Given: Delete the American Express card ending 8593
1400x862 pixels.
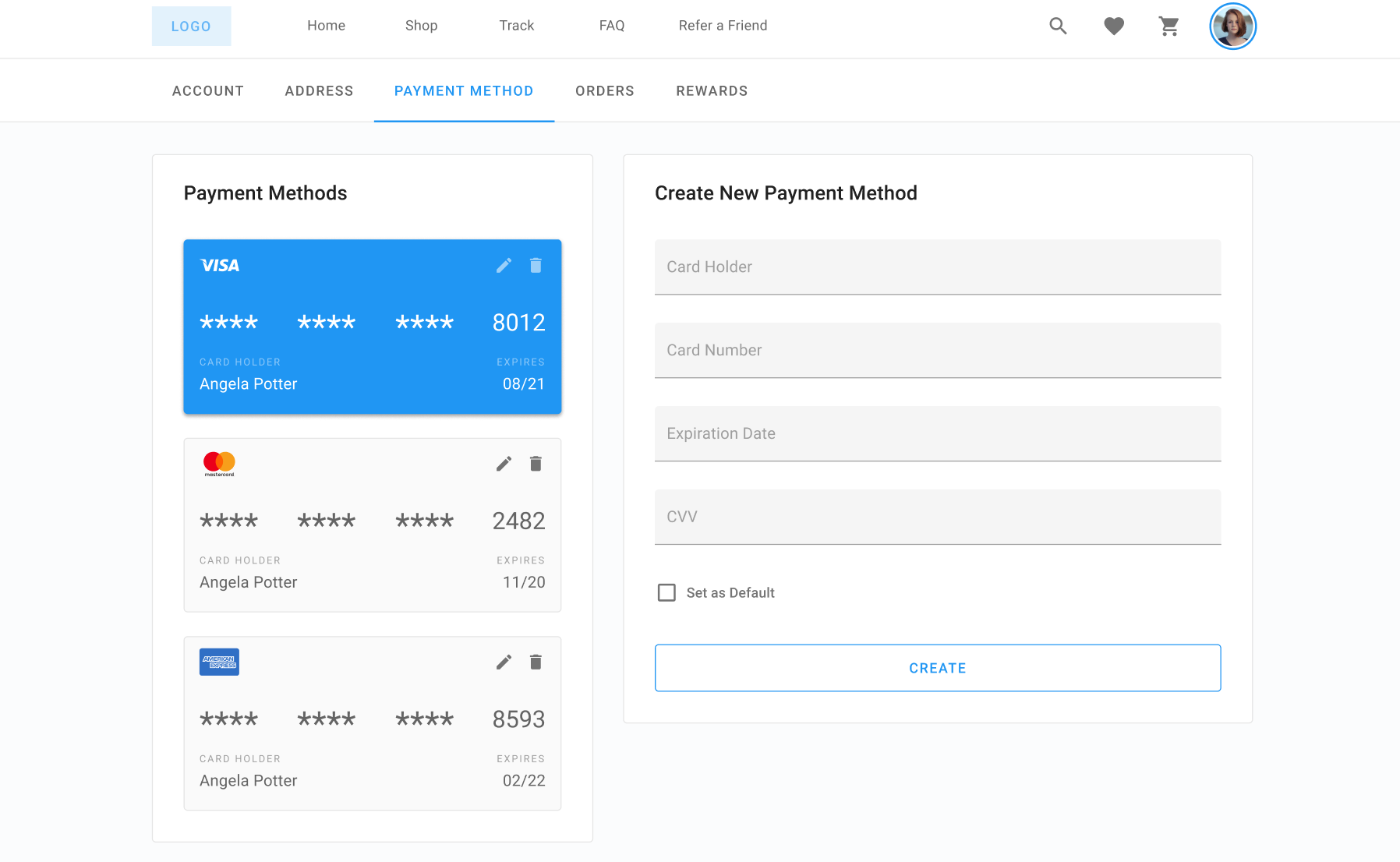Looking at the screenshot, I should click(536, 662).
